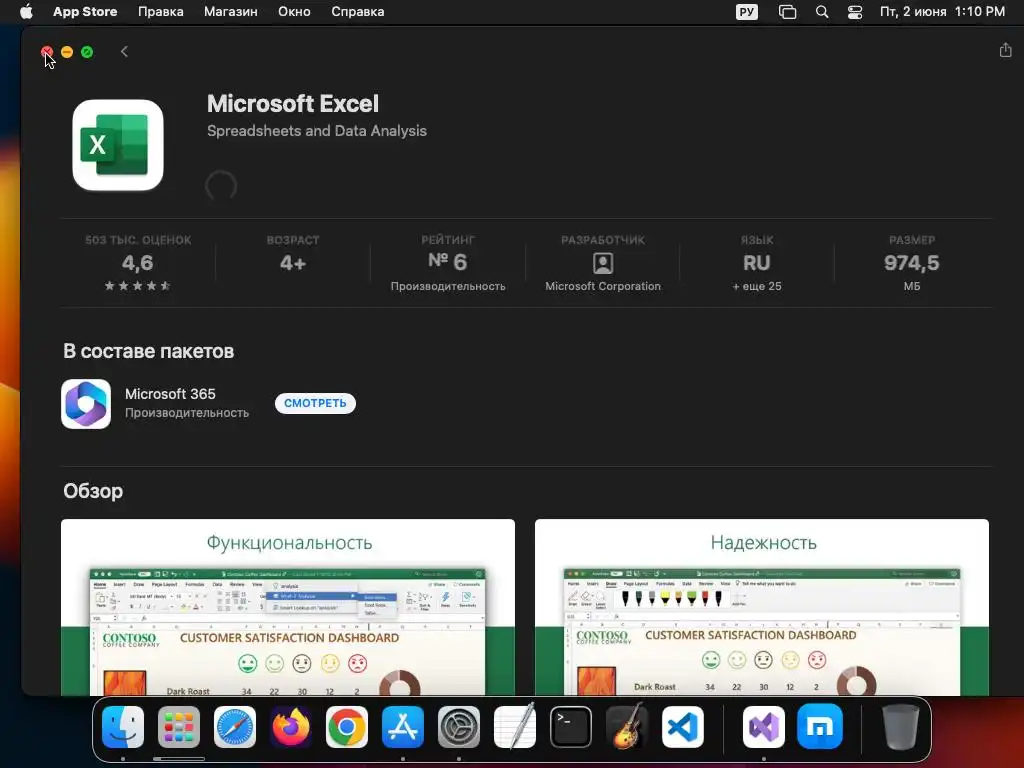Open the share icon in App Store window
1024x768 pixels.
(1005, 50)
